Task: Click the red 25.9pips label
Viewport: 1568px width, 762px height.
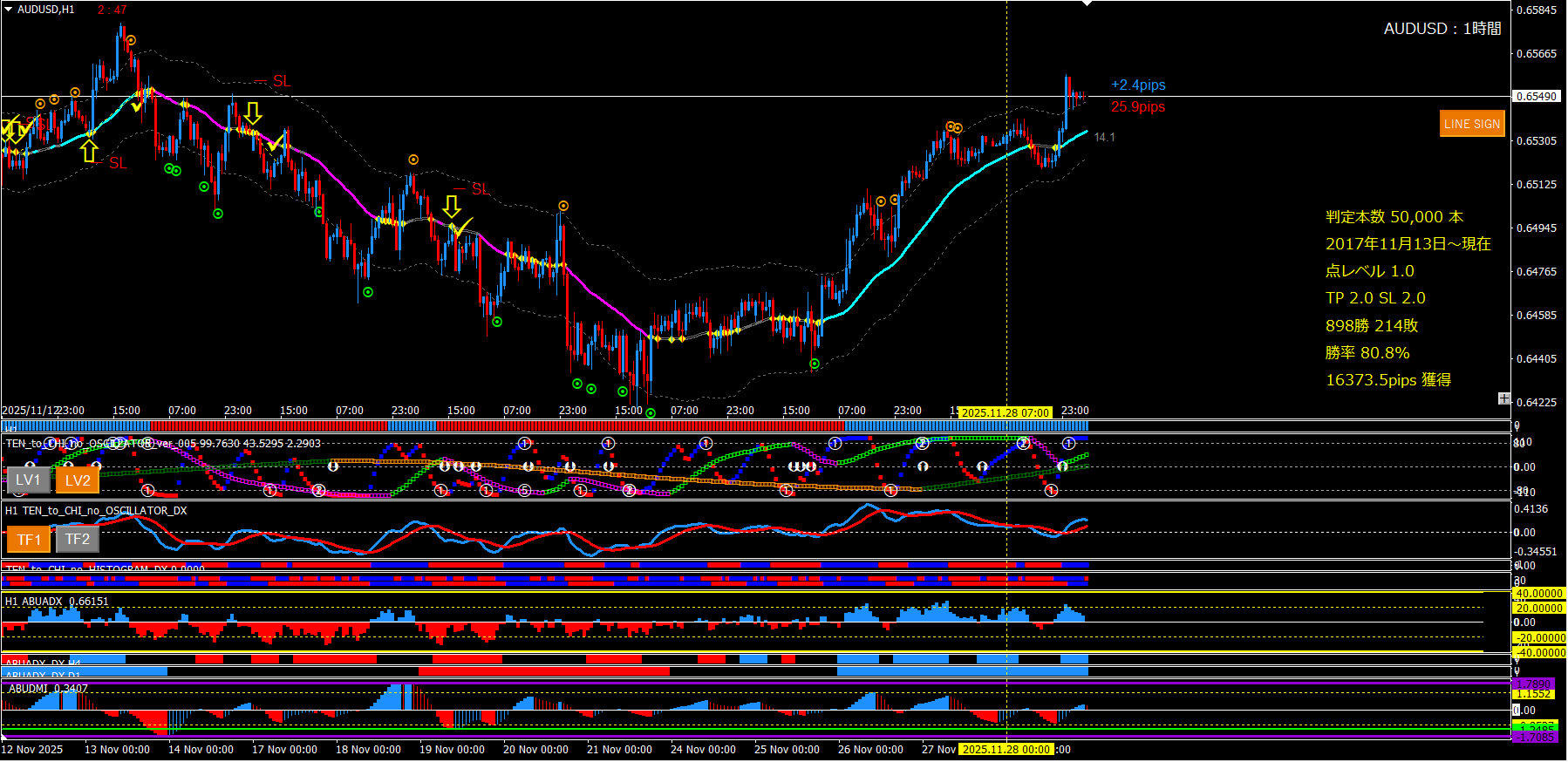Action: 1138,106
